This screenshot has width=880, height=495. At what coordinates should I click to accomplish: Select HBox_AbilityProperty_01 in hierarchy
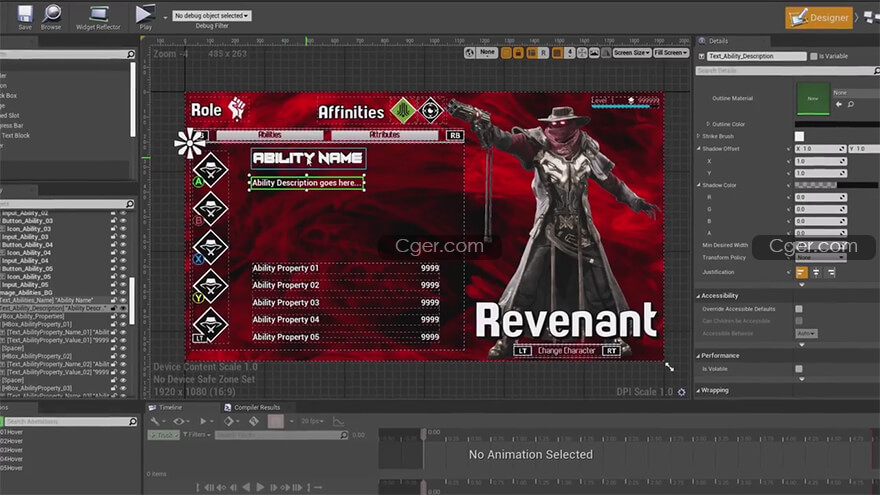37,324
